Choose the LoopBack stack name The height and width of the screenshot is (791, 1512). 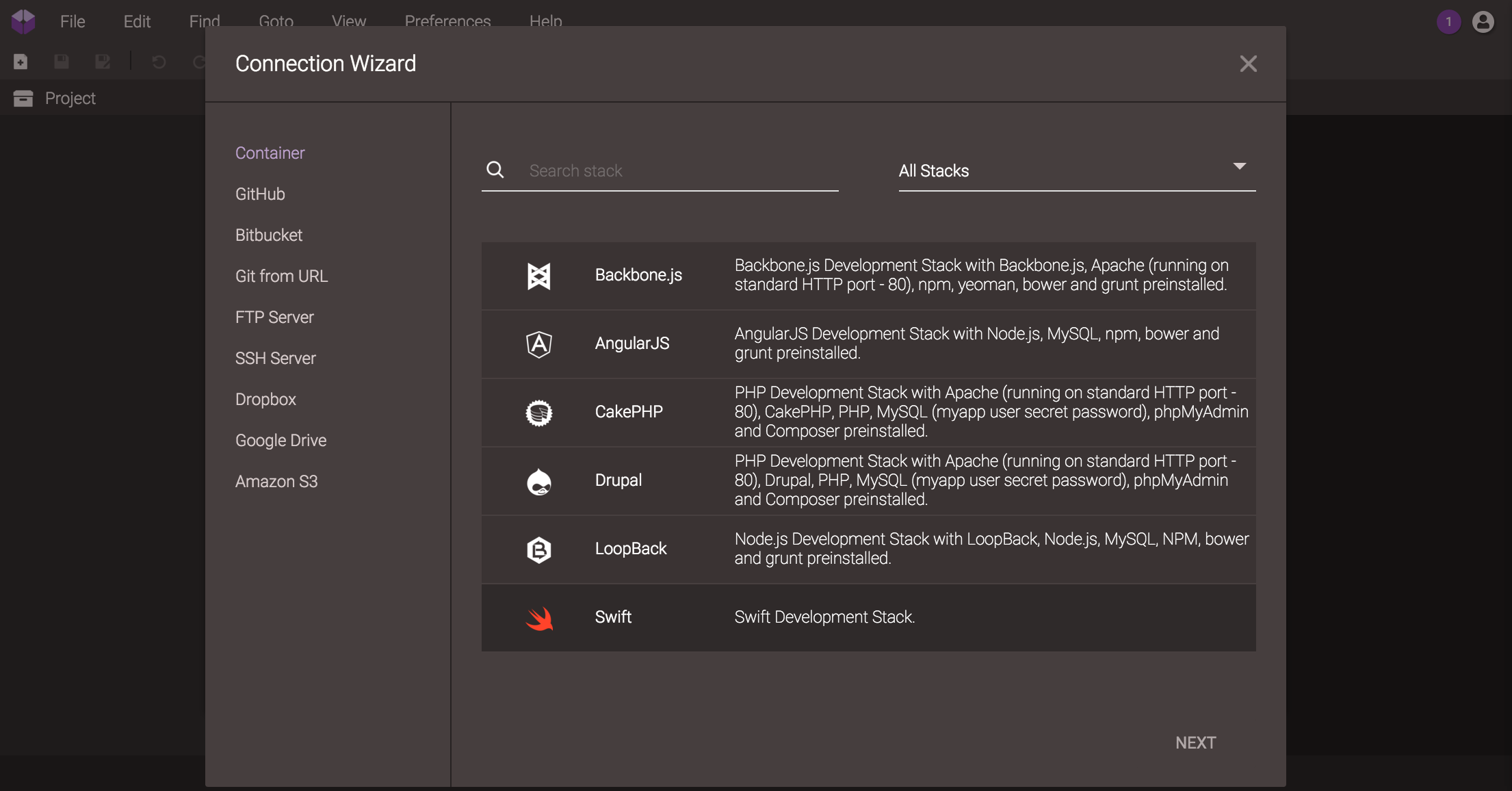pyautogui.click(x=631, y=548)
